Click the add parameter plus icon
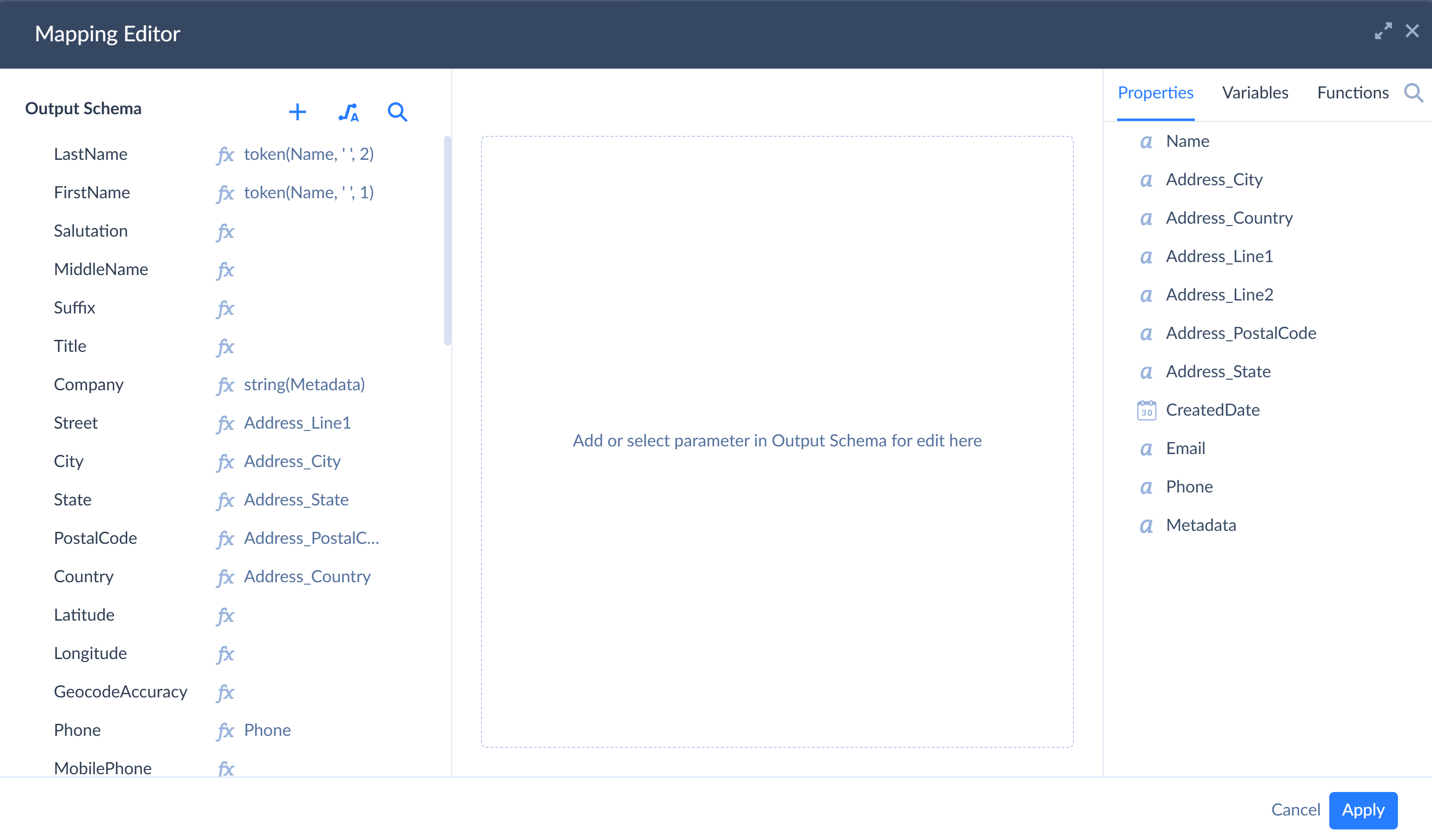The width and height of the screenshot is (1432, 840). click(297, 112)
